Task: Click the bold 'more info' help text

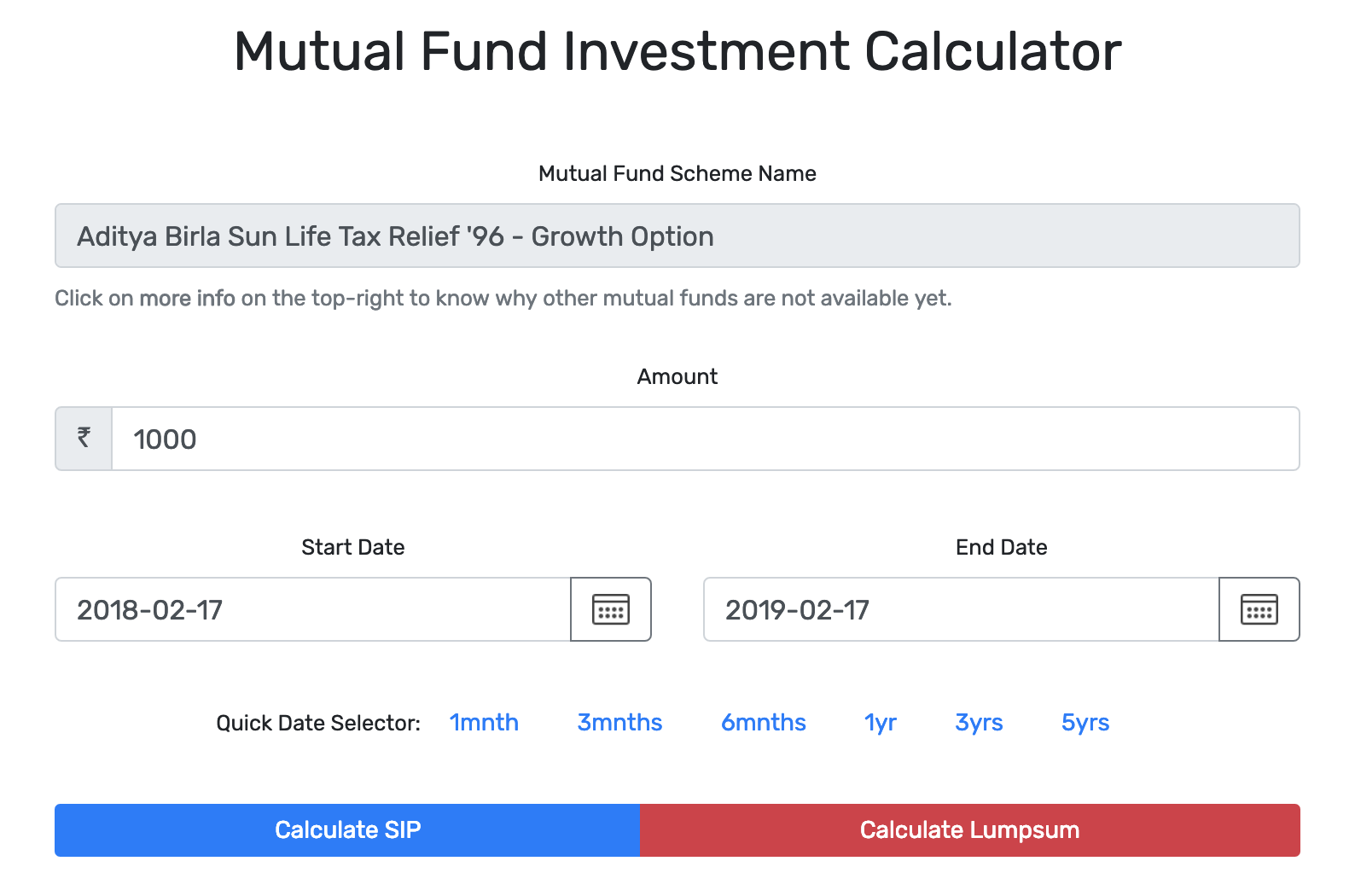Action: (187, 298)
